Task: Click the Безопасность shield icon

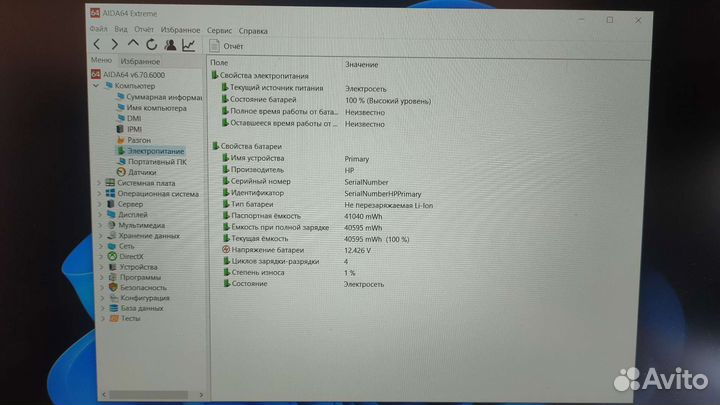Action: coord(113,287)
